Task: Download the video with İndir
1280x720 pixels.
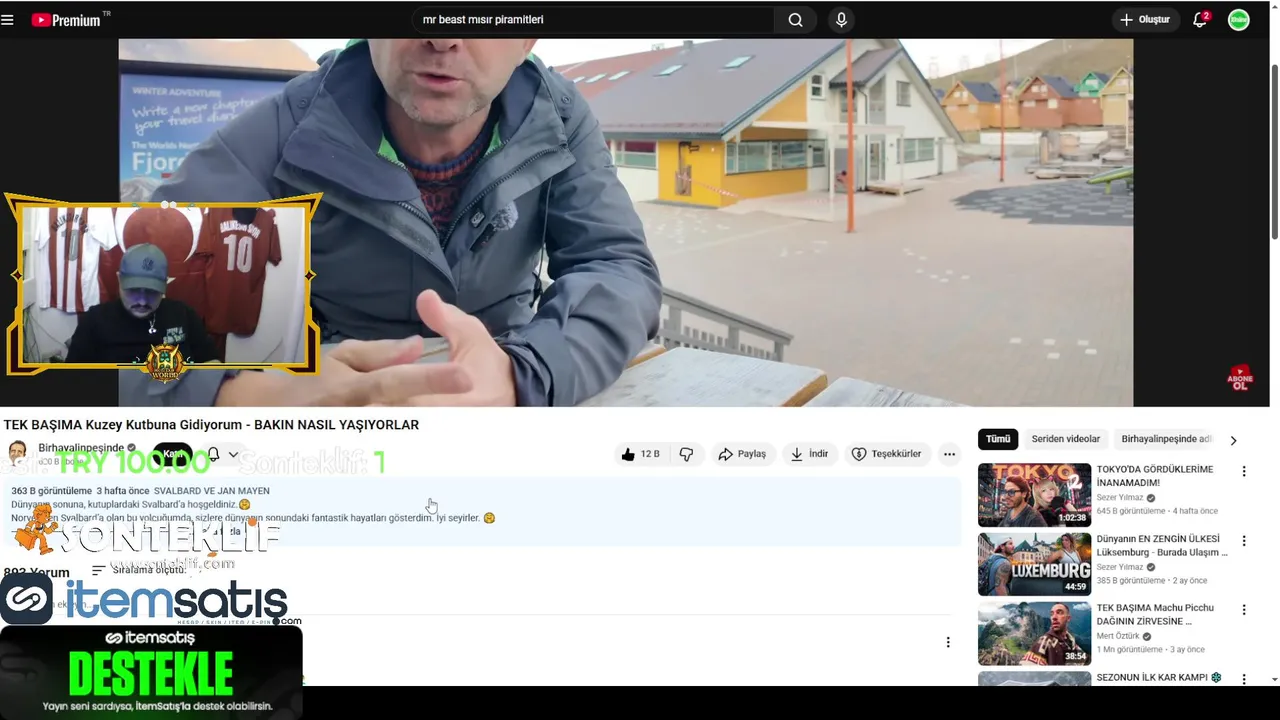Action: 810,454
